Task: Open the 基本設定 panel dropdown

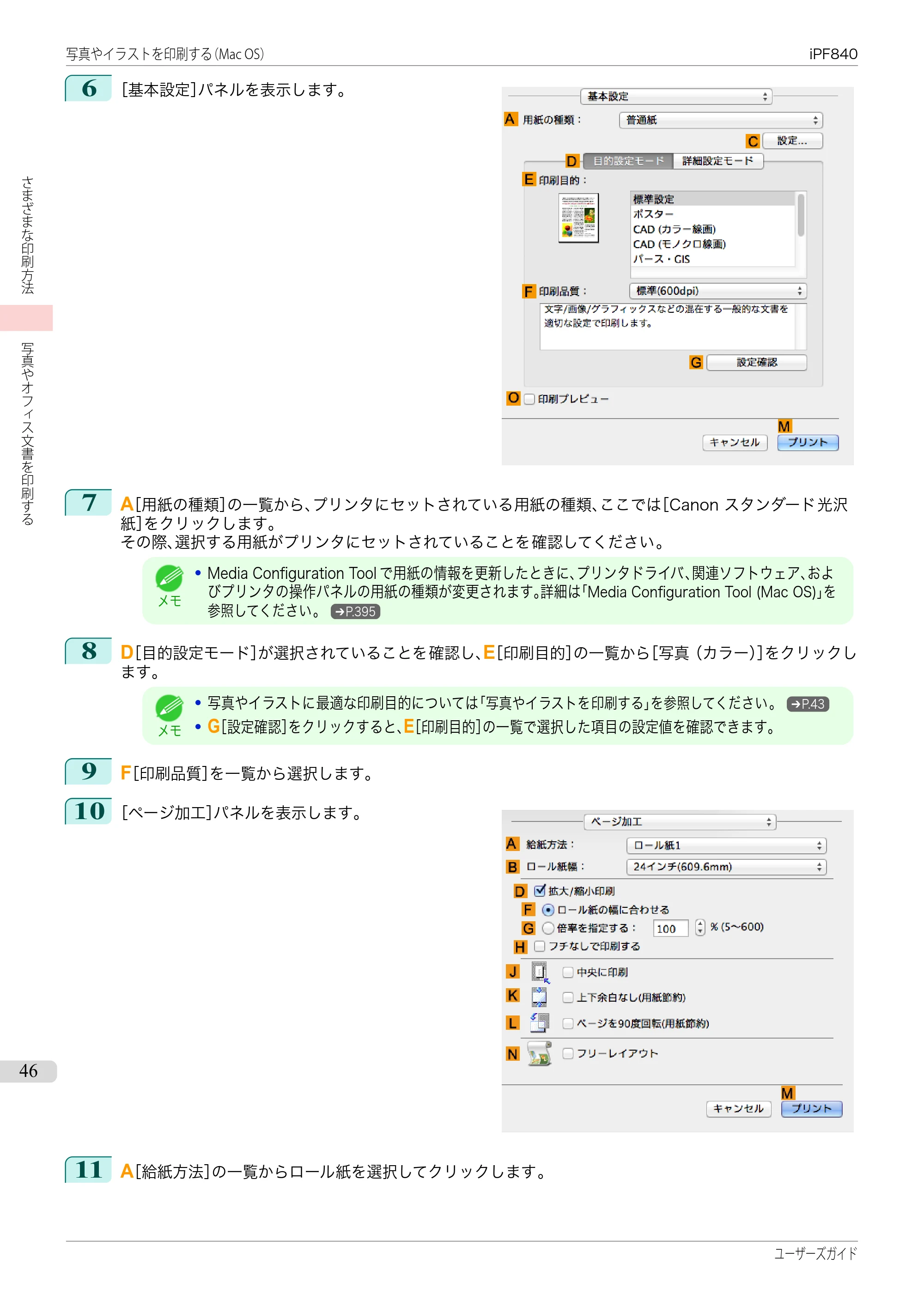Action: (676, 97)
